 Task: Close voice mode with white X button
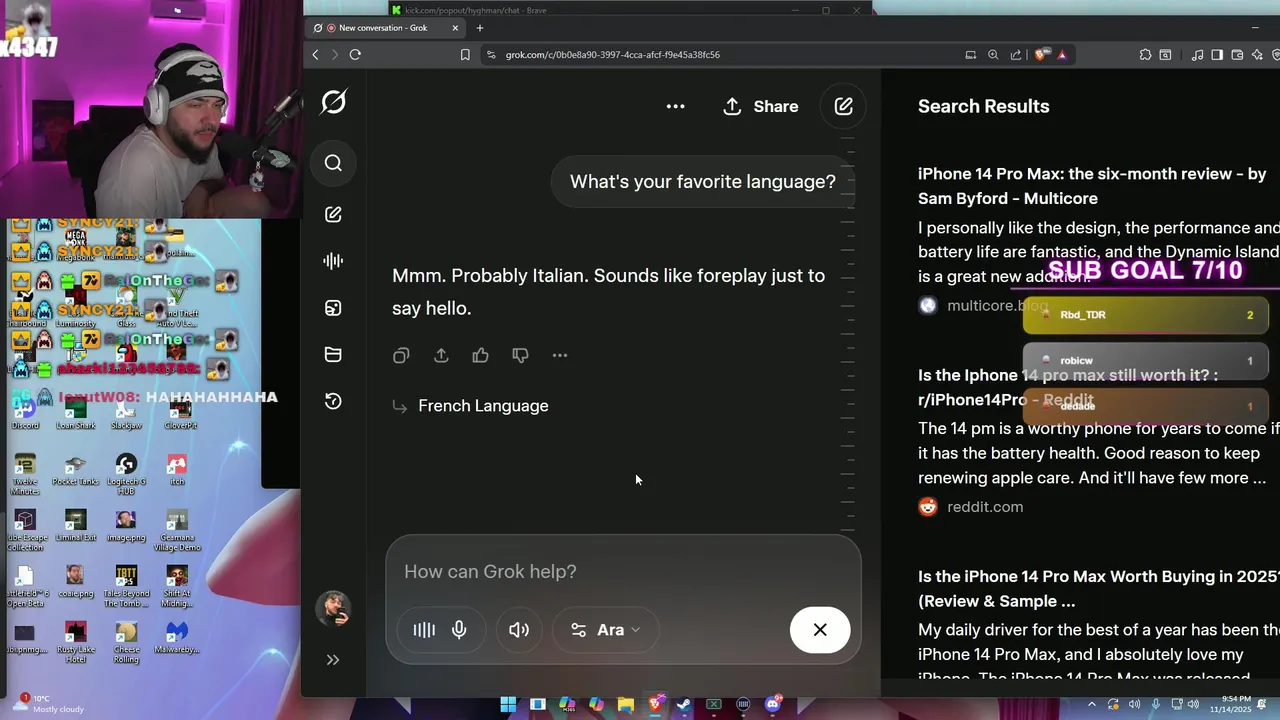click(820, 630)
